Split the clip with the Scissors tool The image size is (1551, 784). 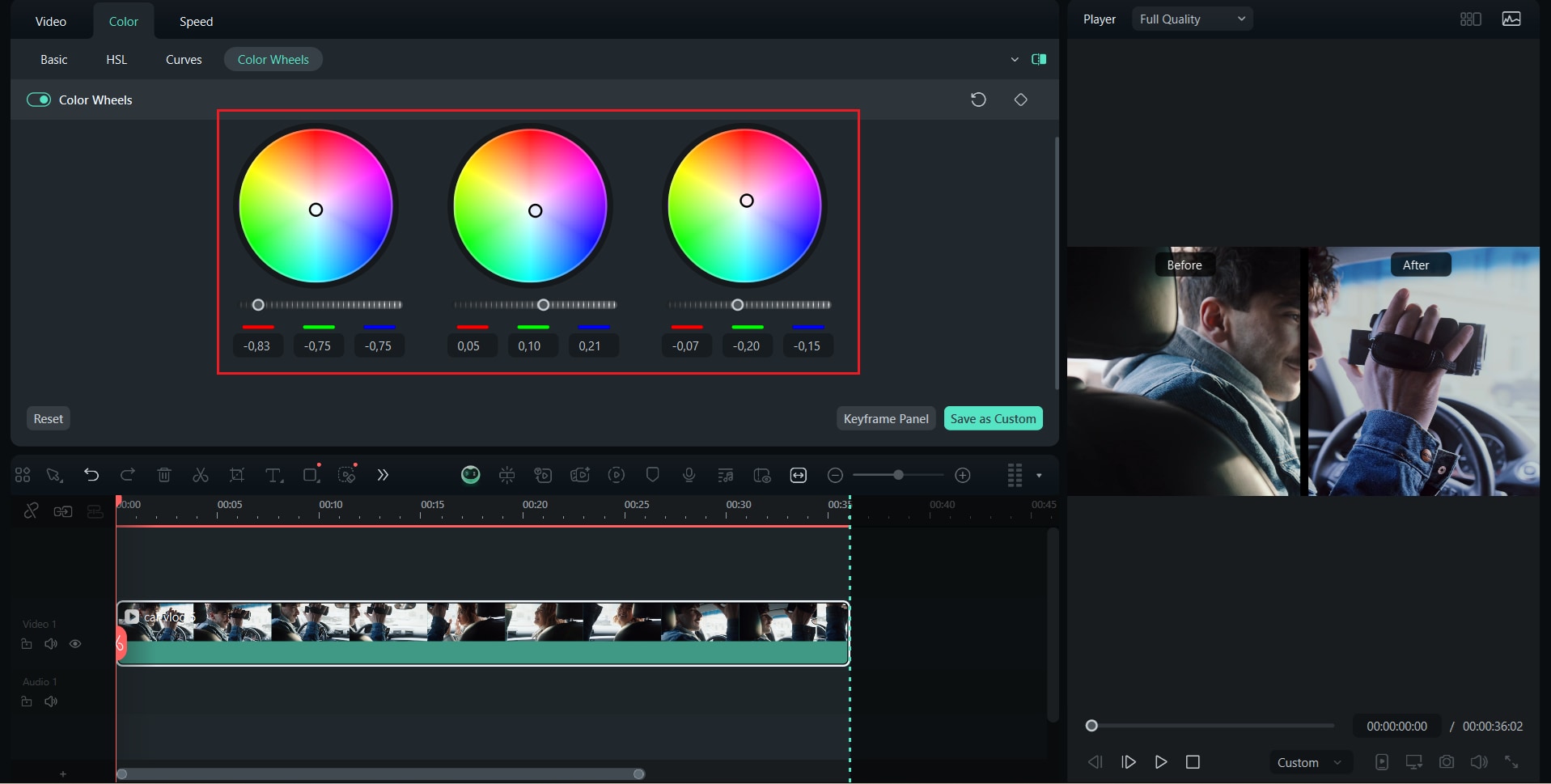coord(199,475)
